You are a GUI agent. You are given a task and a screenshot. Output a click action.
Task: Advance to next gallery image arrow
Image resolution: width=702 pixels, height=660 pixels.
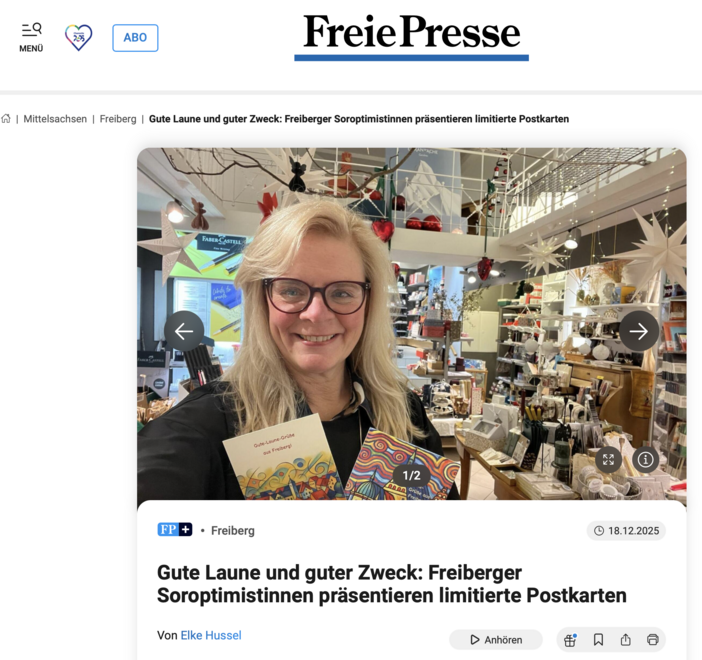pyautogui.click(x=638, y=331)
